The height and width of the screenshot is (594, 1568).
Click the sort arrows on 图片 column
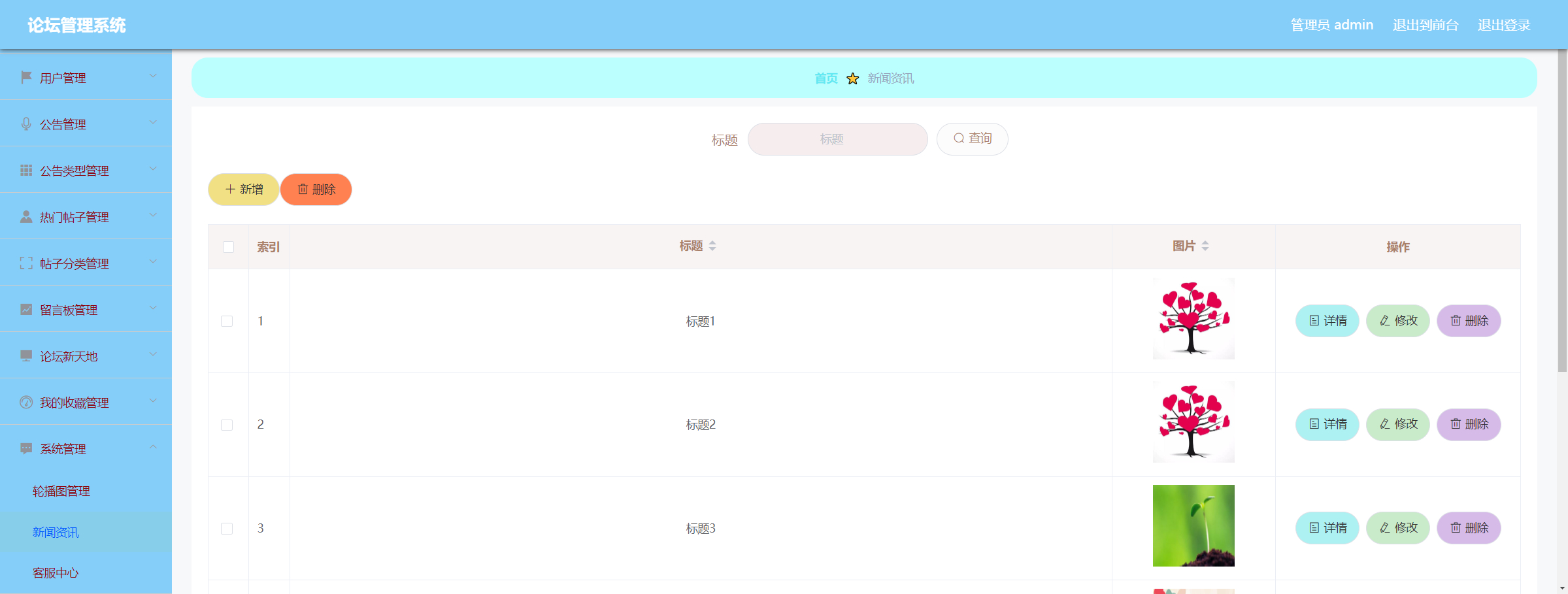pyautogui.click(x=1205, y=246)
